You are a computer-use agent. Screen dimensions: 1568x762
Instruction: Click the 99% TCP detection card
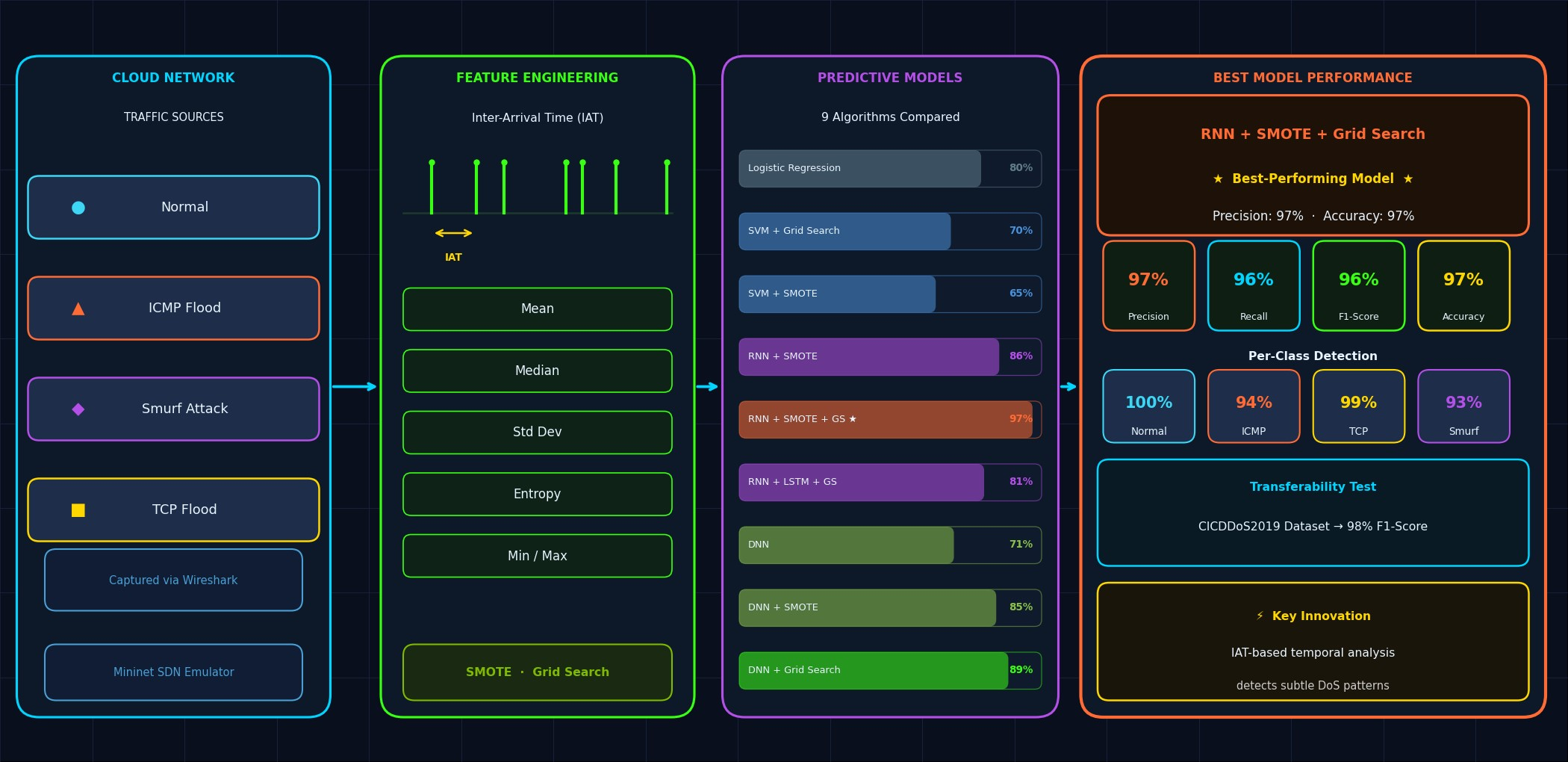pyautogui.click(x=1358, y=406)
